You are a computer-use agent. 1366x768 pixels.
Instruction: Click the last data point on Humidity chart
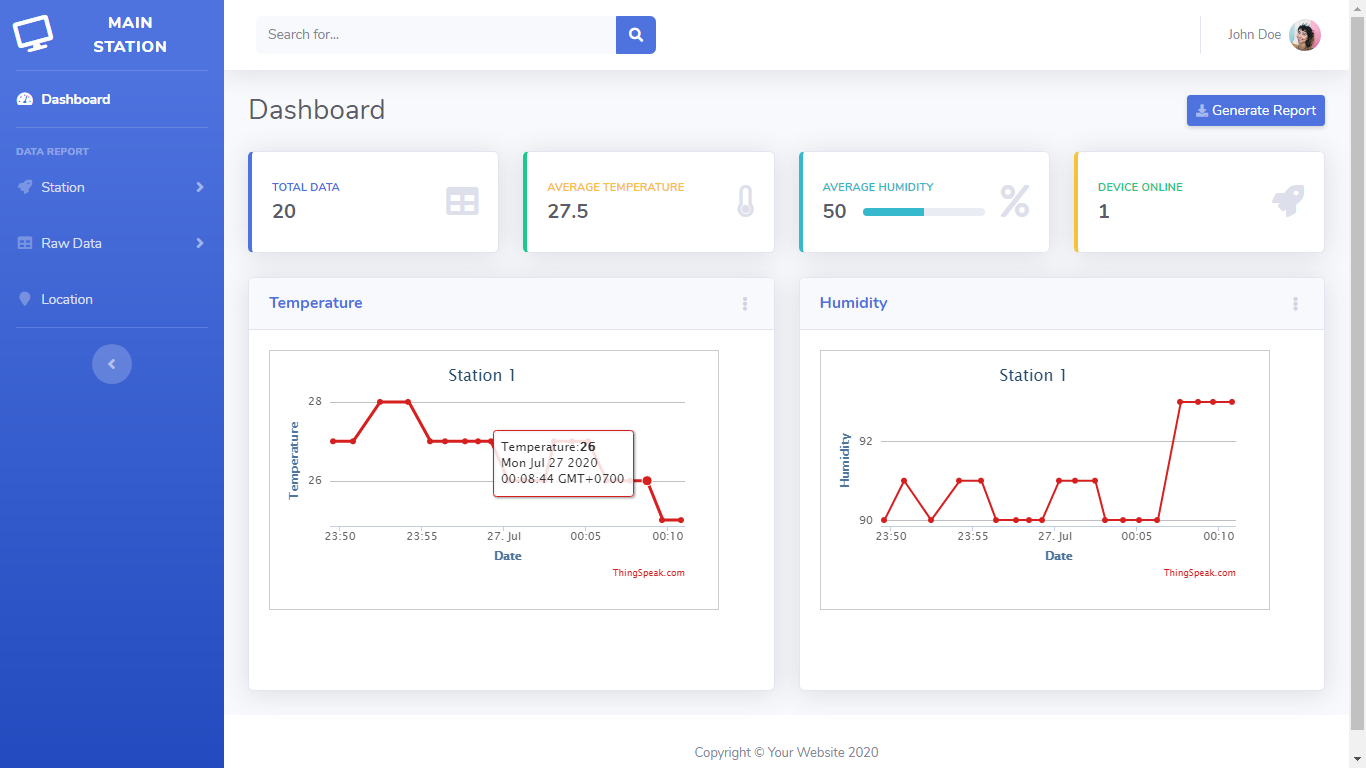[1231, 402]
